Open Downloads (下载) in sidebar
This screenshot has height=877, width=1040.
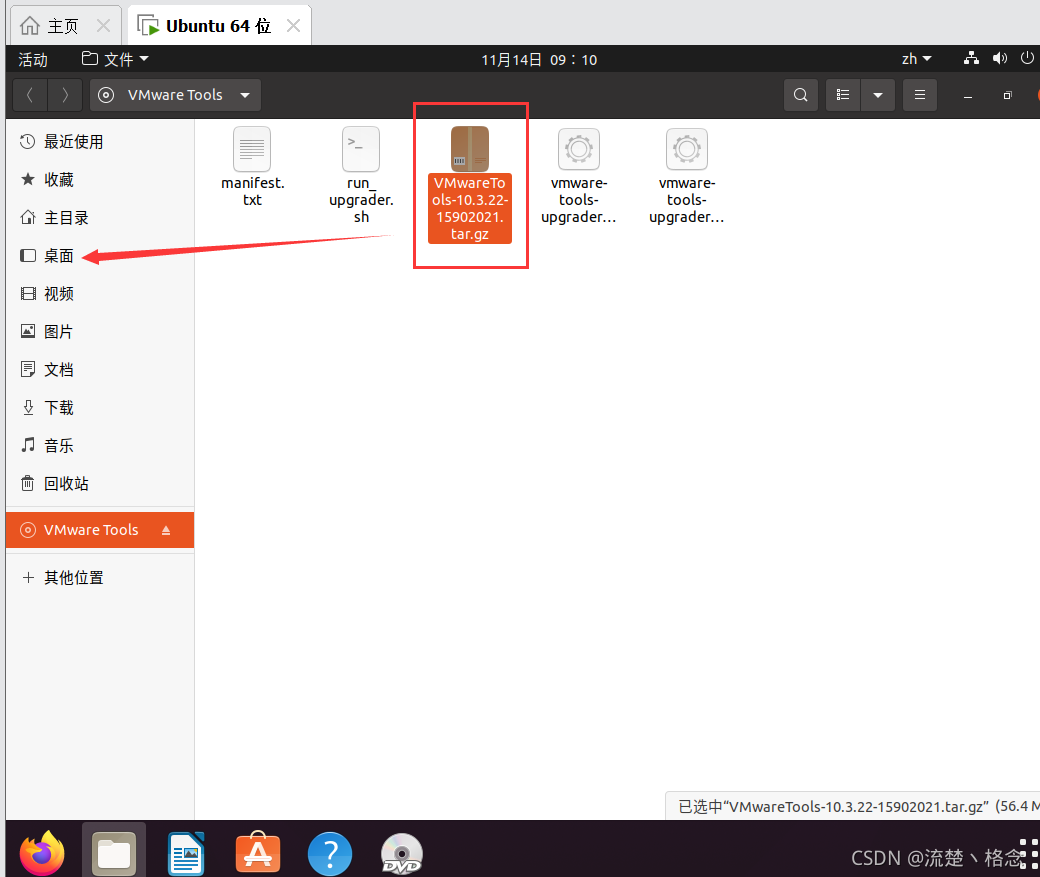[99, 407]
